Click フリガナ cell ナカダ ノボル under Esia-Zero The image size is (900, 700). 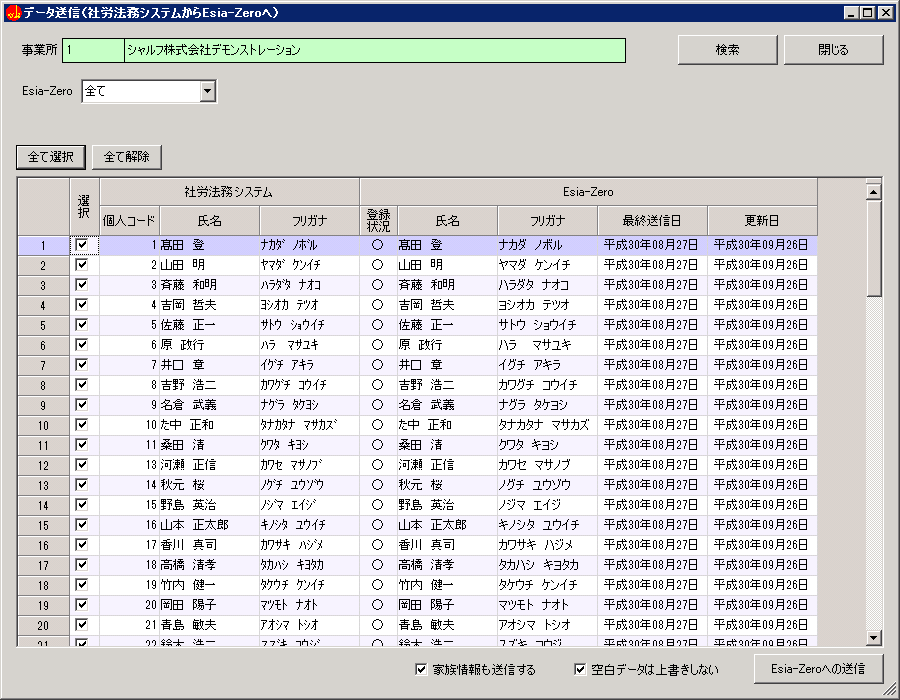[548, 245]
